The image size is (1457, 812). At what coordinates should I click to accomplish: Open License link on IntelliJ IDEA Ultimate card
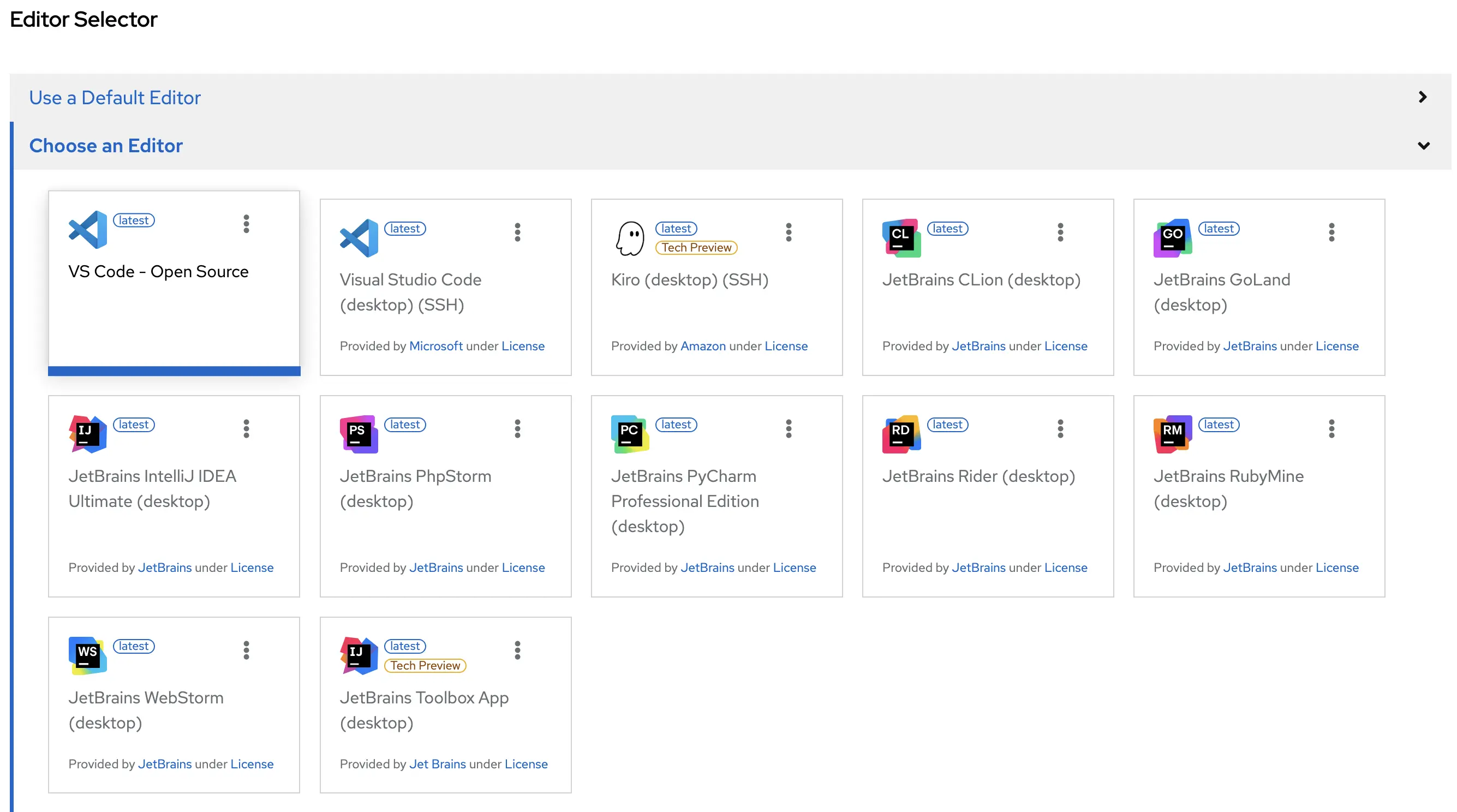tap(252, 568)
